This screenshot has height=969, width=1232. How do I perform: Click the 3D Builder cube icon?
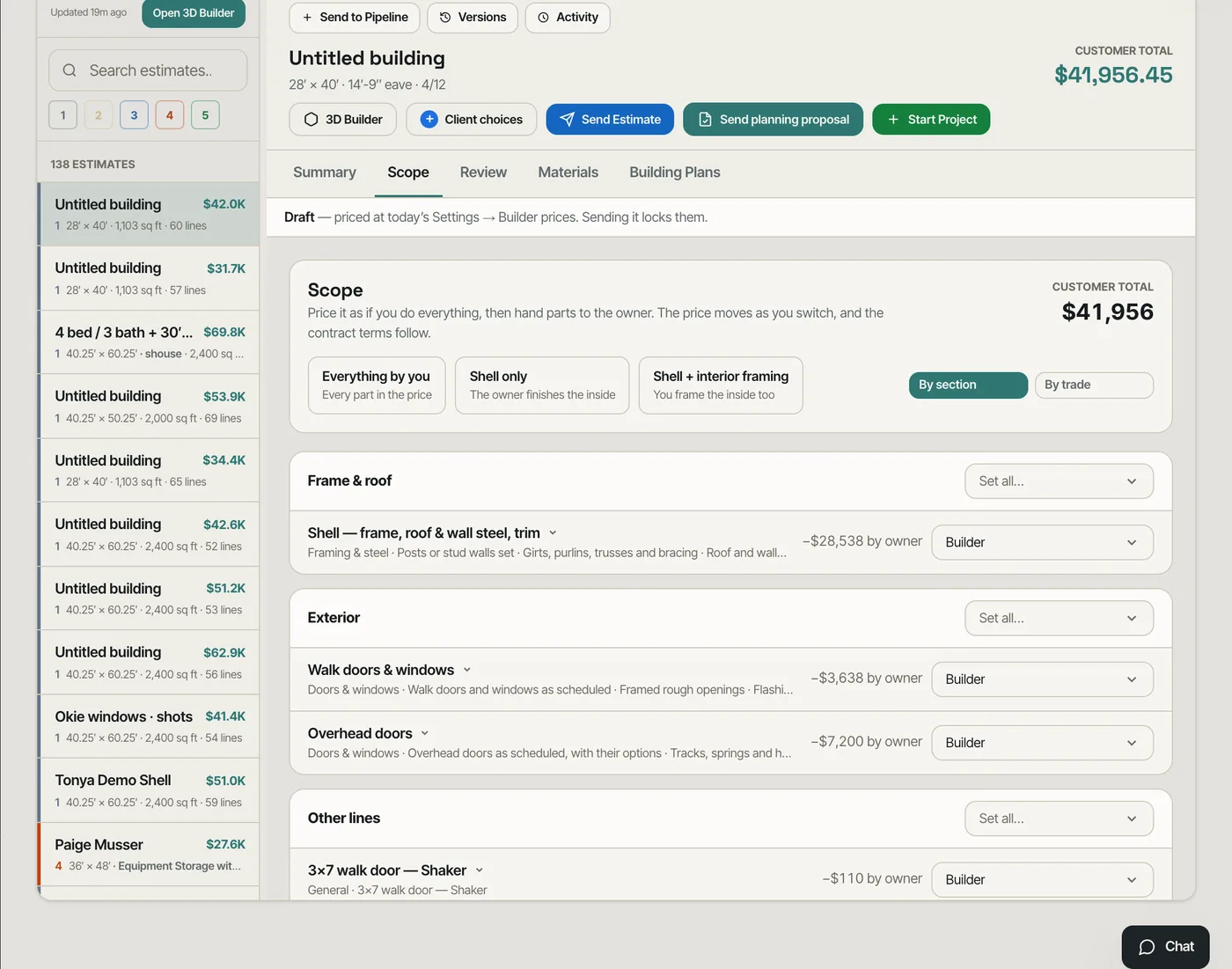[x=311, y=120]
